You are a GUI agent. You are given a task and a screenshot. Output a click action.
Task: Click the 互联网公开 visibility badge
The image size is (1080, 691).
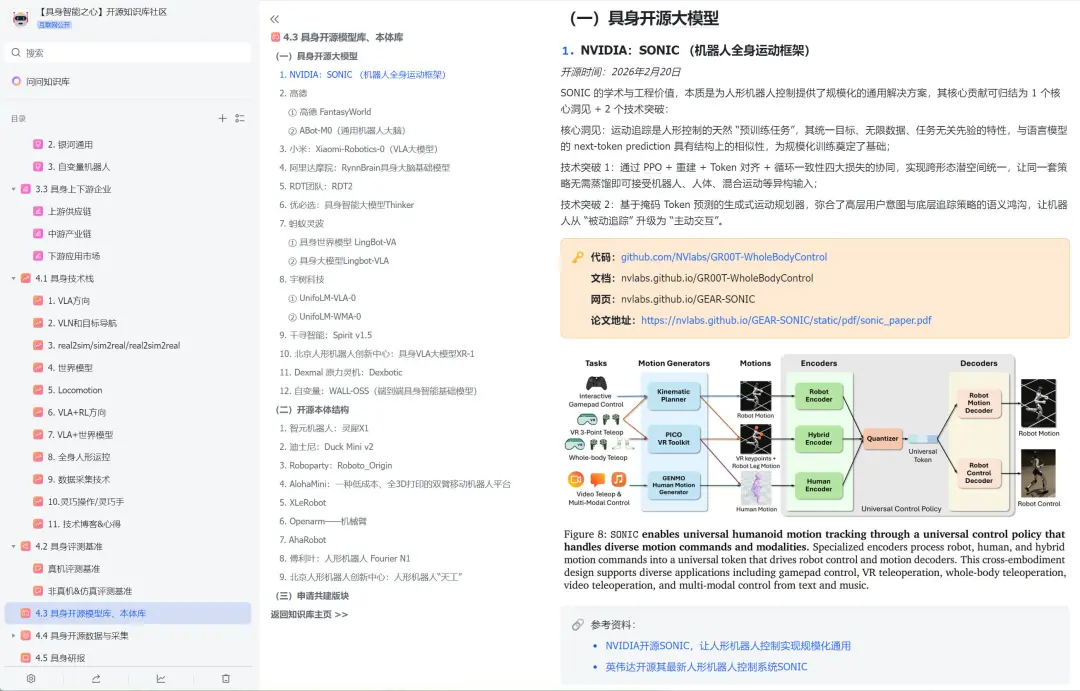54,25
